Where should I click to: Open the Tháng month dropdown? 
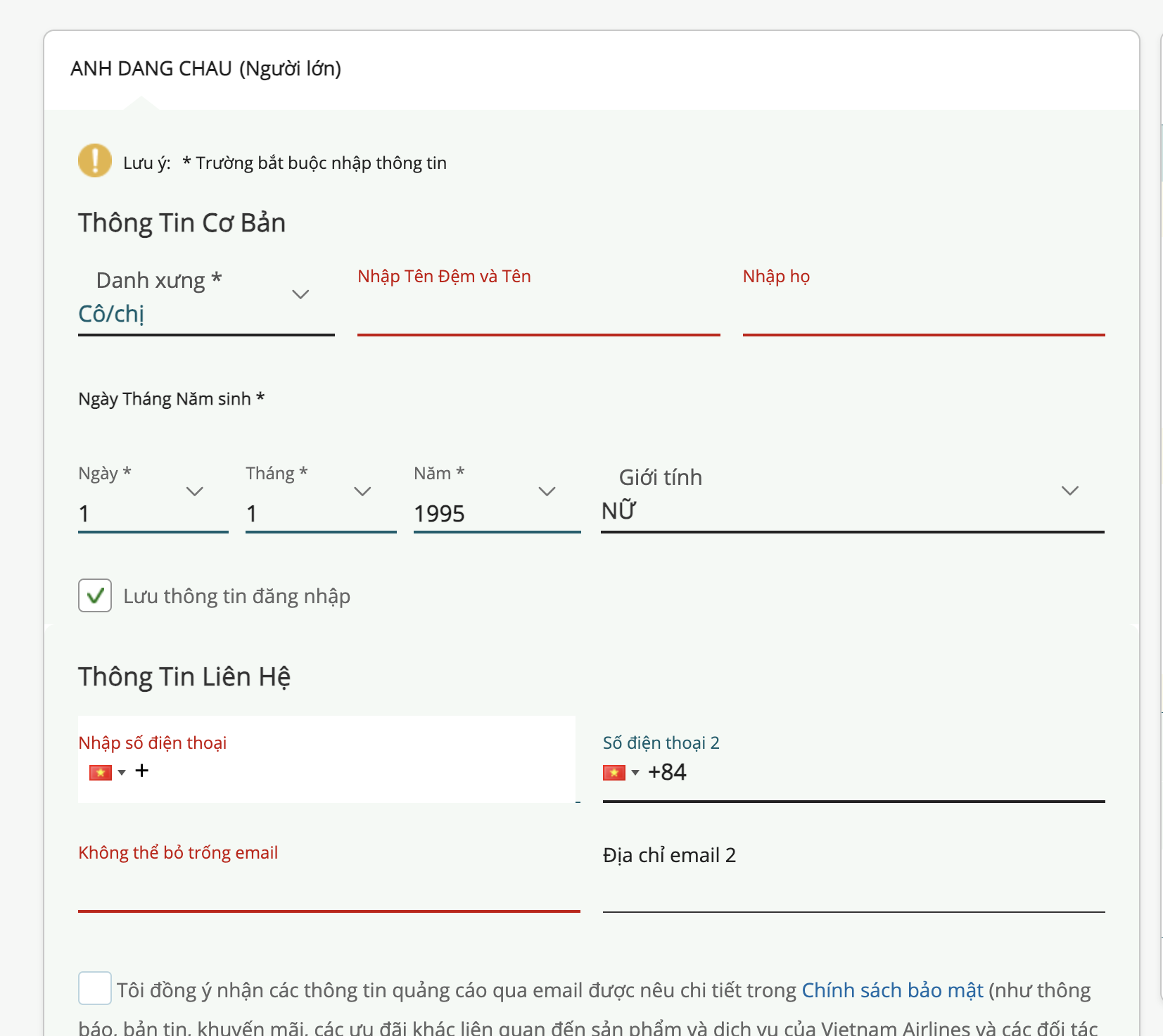pos(321,497)
